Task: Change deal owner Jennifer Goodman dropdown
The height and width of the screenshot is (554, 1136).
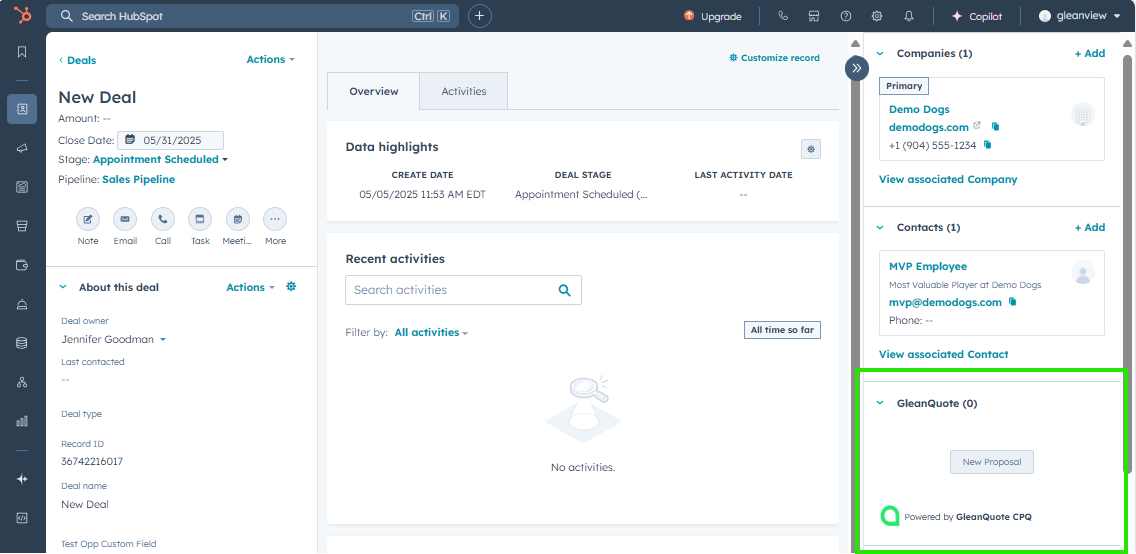Action: tap(114, 339)
